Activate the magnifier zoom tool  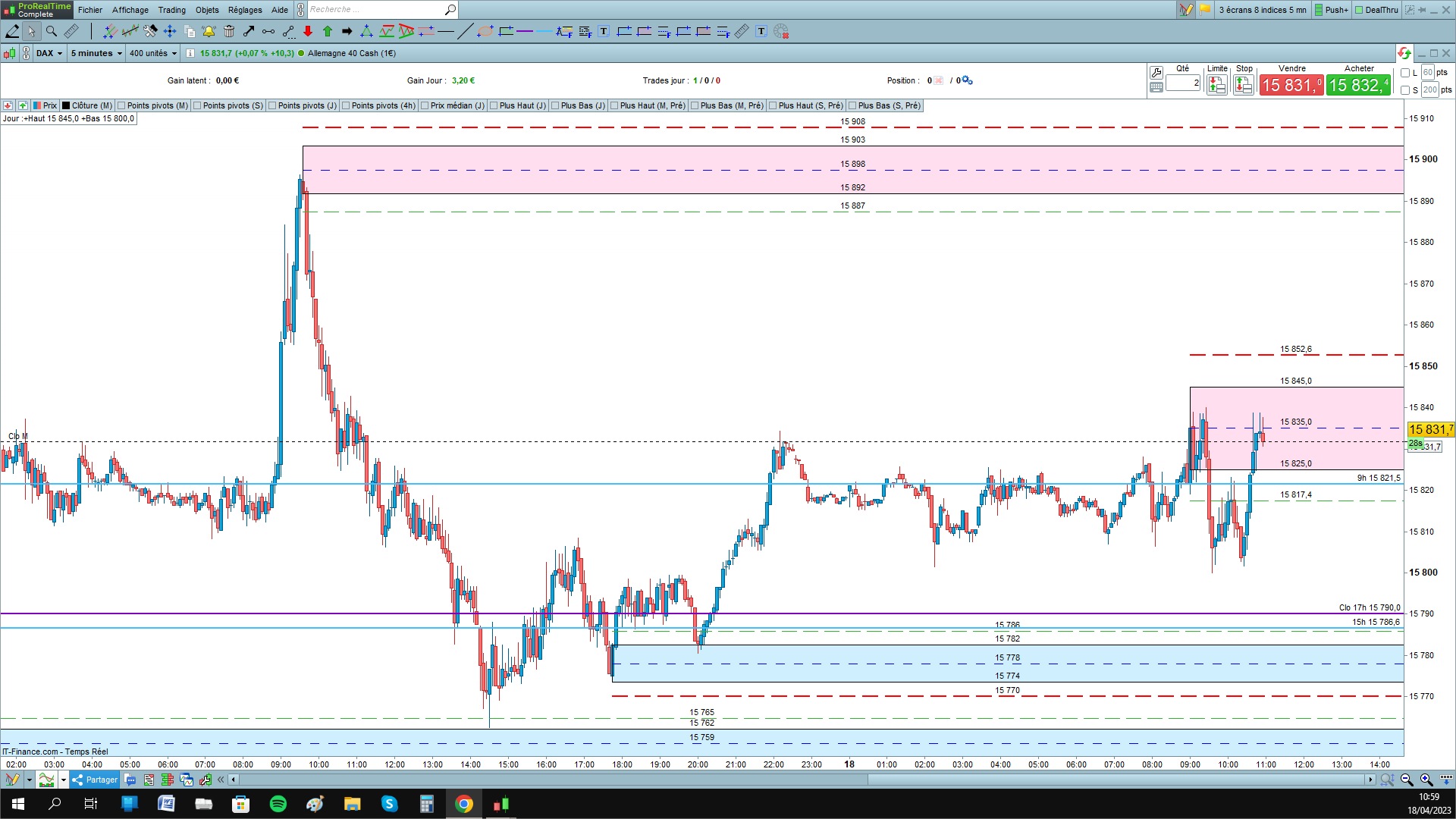click(52, 31)
